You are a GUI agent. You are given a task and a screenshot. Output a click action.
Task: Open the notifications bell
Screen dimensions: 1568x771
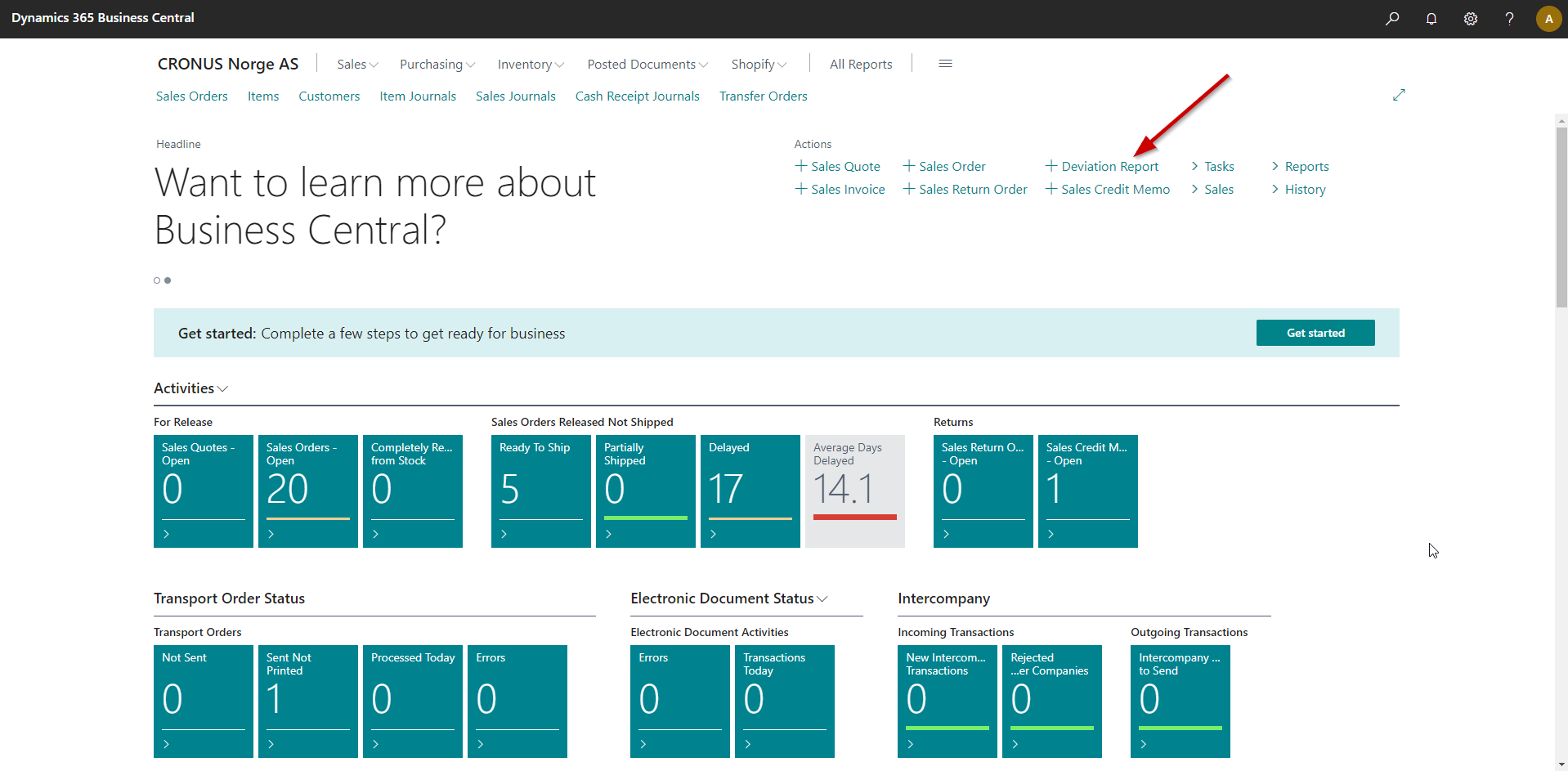click(1431, 18)
